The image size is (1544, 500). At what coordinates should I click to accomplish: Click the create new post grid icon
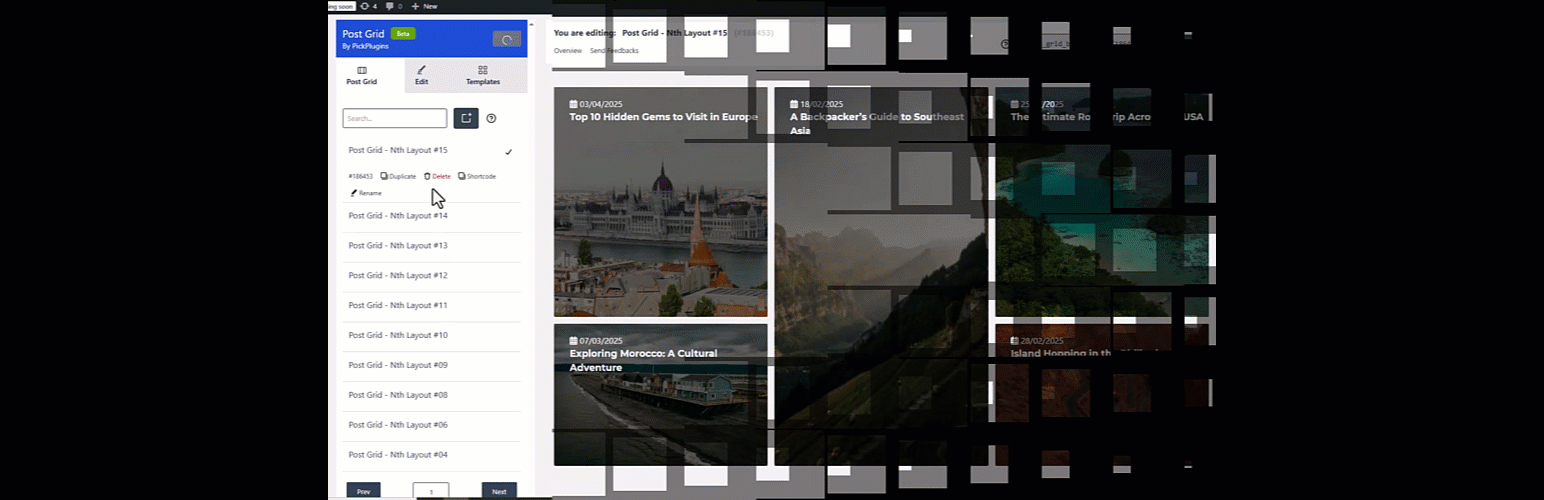pos(465,118)
